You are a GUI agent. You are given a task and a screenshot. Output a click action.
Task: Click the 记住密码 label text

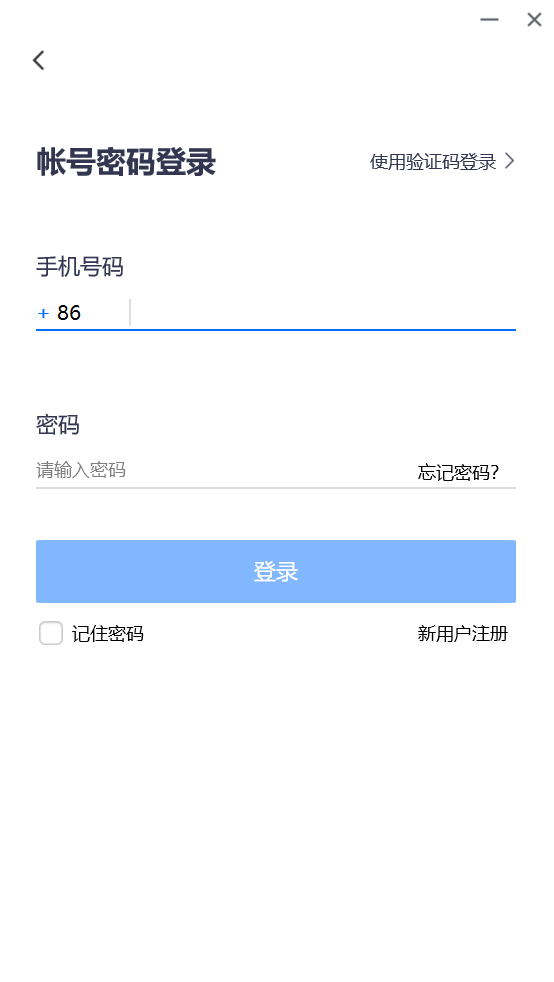tap(108, 634)
